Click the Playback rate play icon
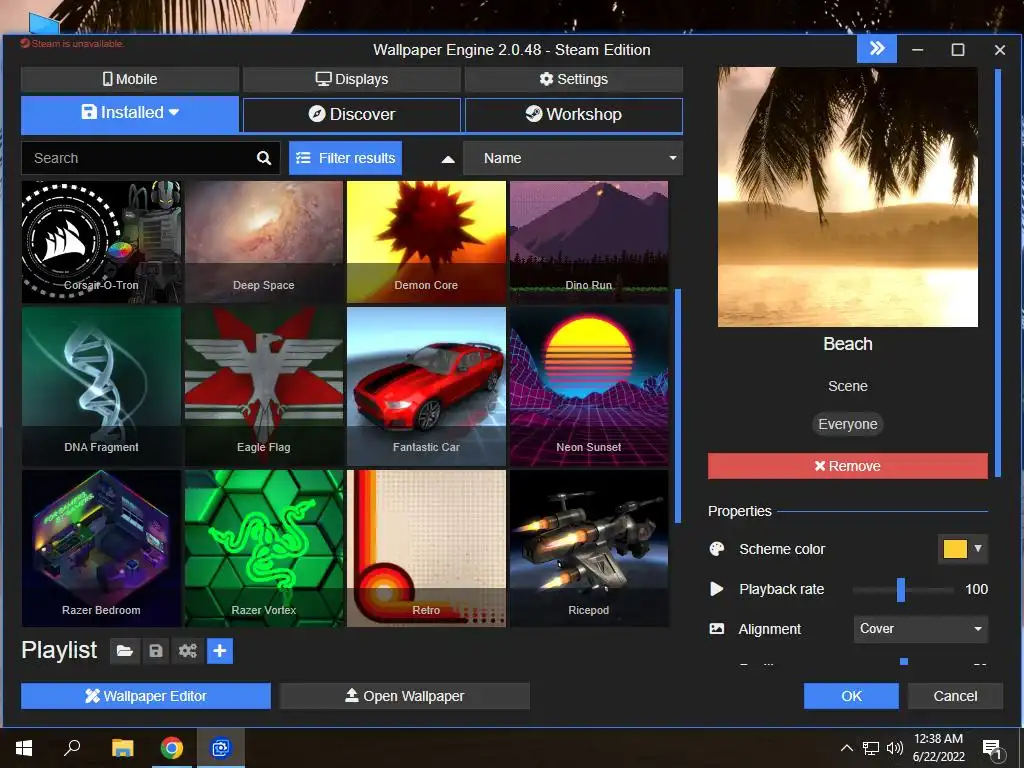The image size is (1024, 768). coord(716,589)
